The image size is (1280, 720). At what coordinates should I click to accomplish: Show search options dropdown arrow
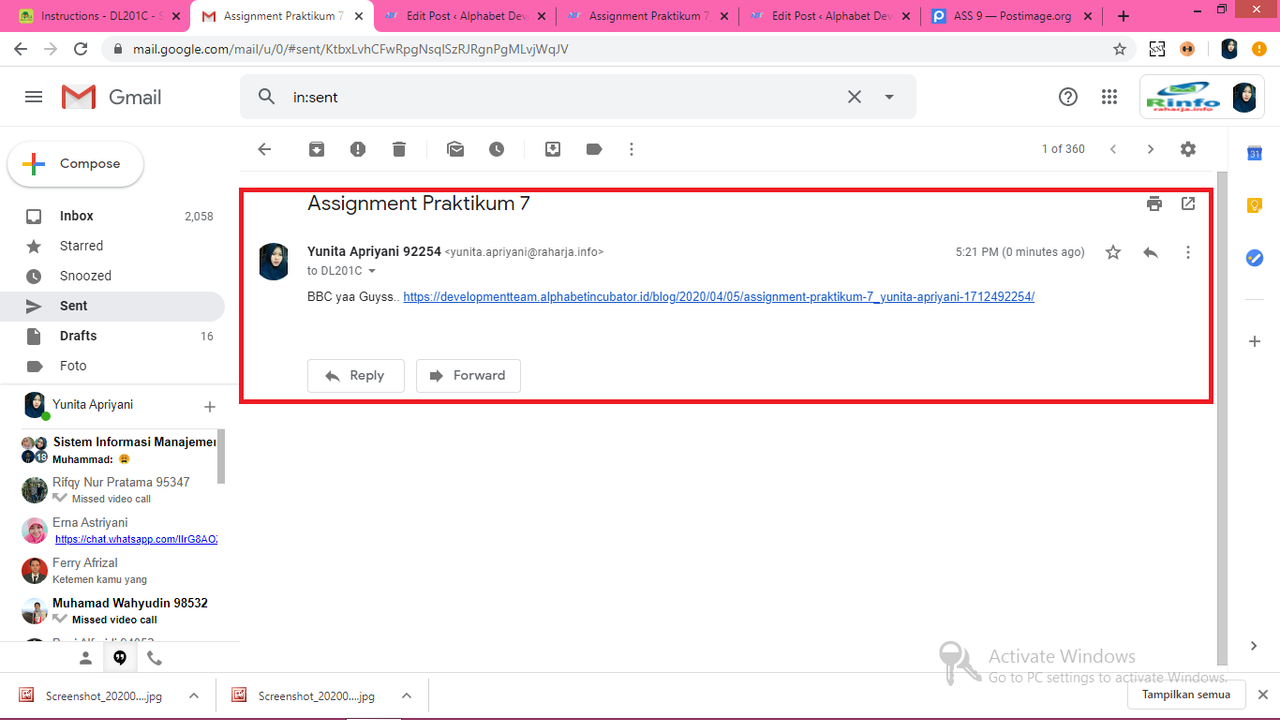tap(889, 97)
